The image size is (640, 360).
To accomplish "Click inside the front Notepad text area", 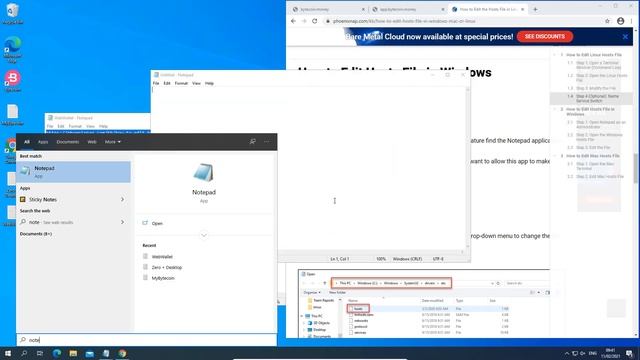I will pyautogui.click(x=310, y=169).
